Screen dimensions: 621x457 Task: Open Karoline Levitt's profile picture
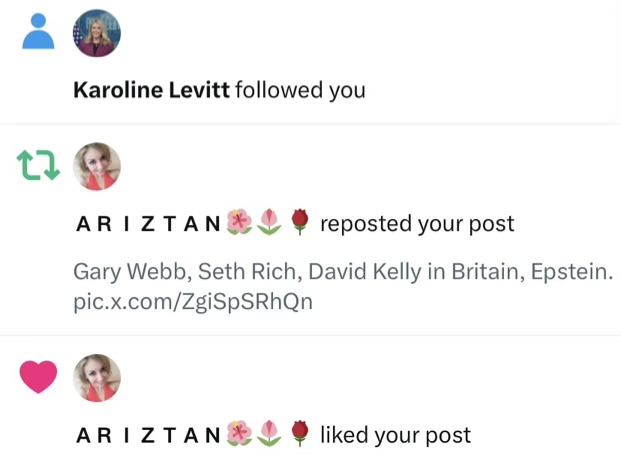point(97,33)
